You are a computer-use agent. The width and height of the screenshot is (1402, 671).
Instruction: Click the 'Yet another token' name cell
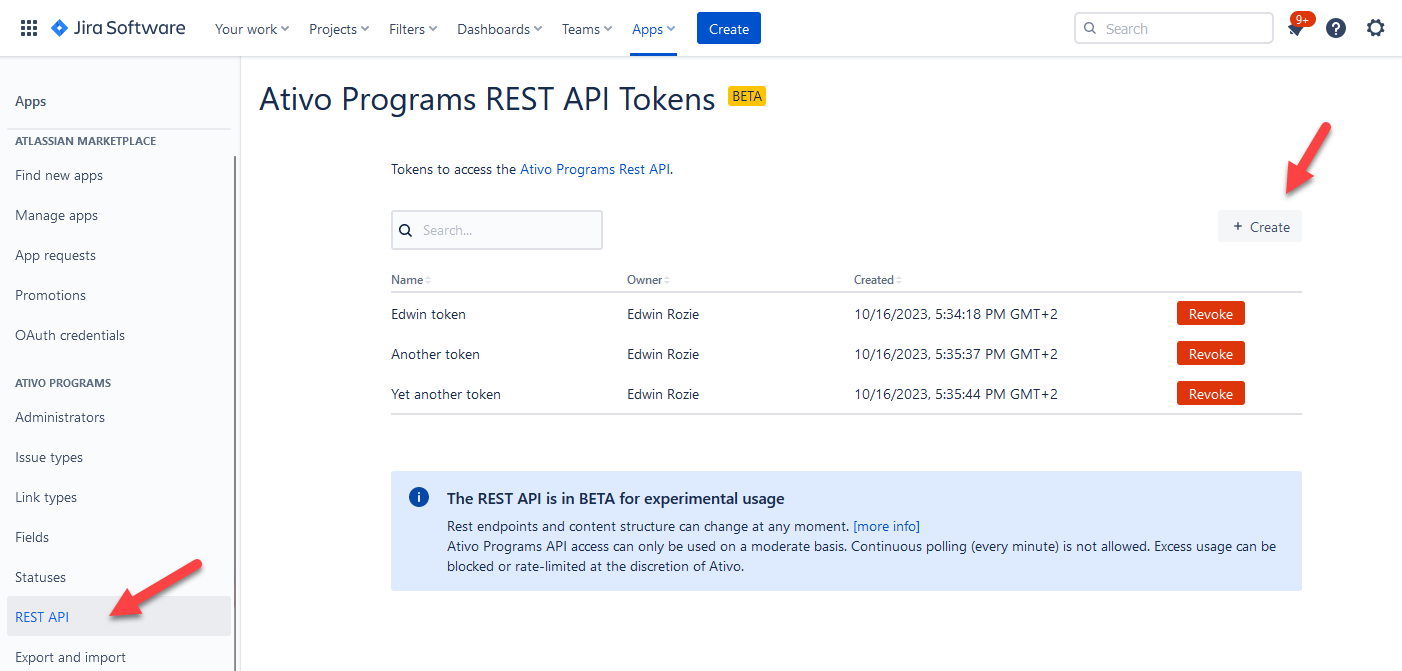coord(446,394)
